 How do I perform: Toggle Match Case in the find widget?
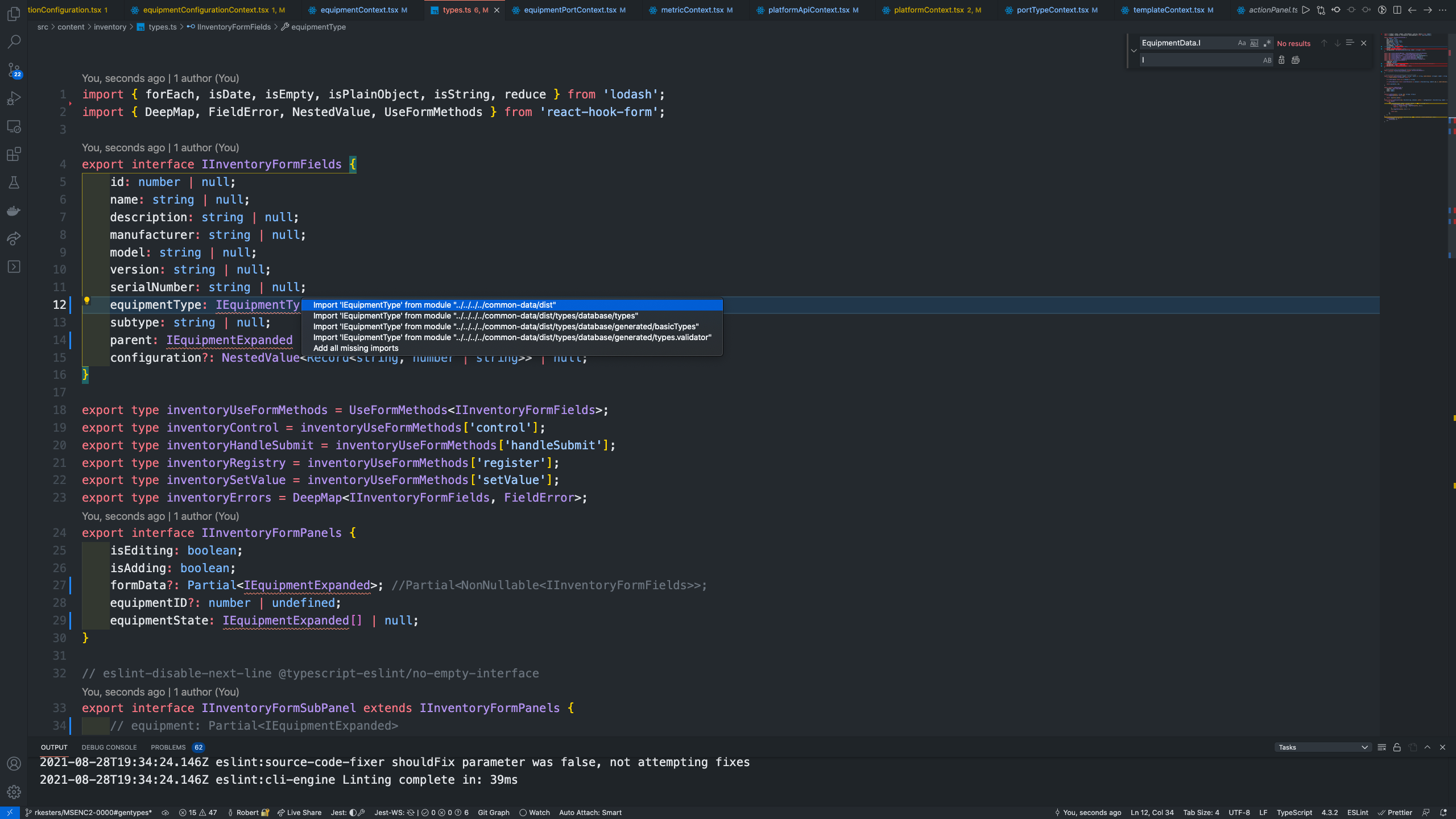pyautogui.click(x=1242, y=43)
